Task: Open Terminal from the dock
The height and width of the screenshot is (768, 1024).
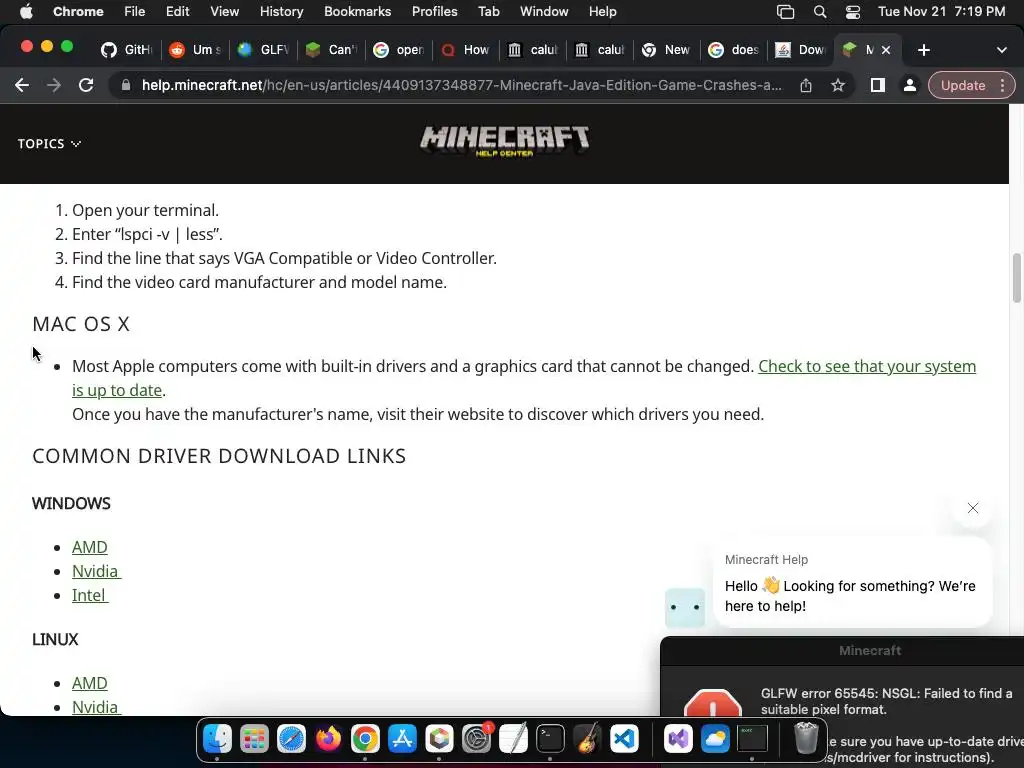Action: coord(551,739)
